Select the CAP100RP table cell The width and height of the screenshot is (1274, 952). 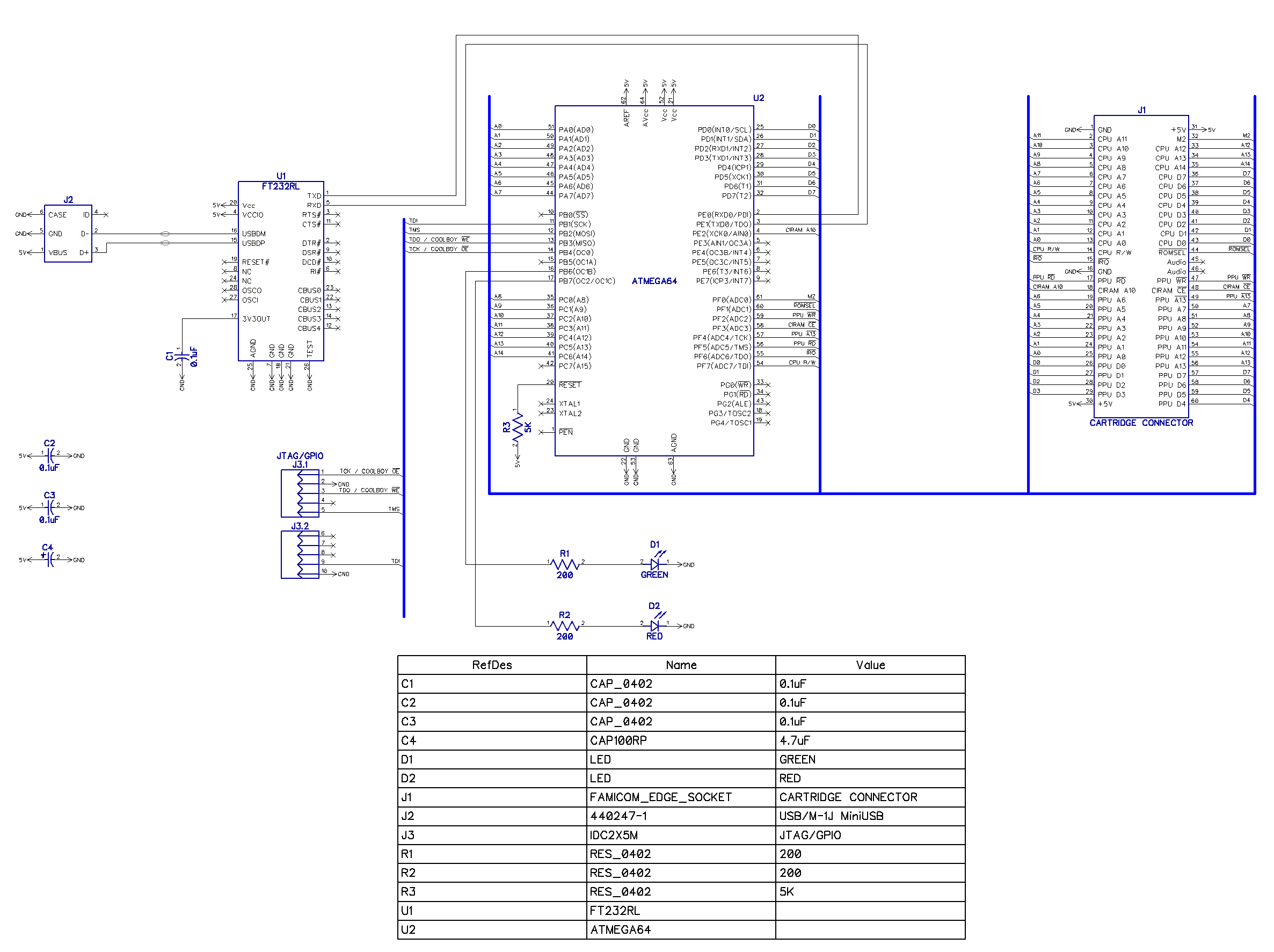click(x=681, y=740)
